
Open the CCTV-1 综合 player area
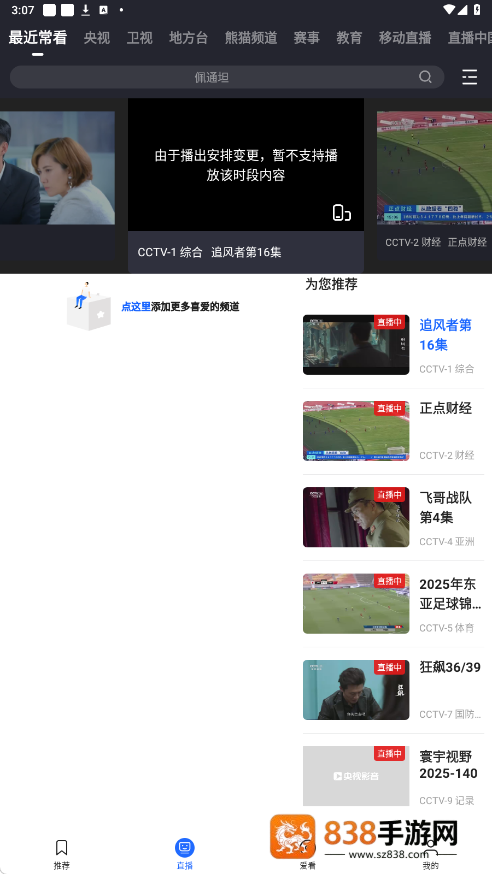click(246, 165)
